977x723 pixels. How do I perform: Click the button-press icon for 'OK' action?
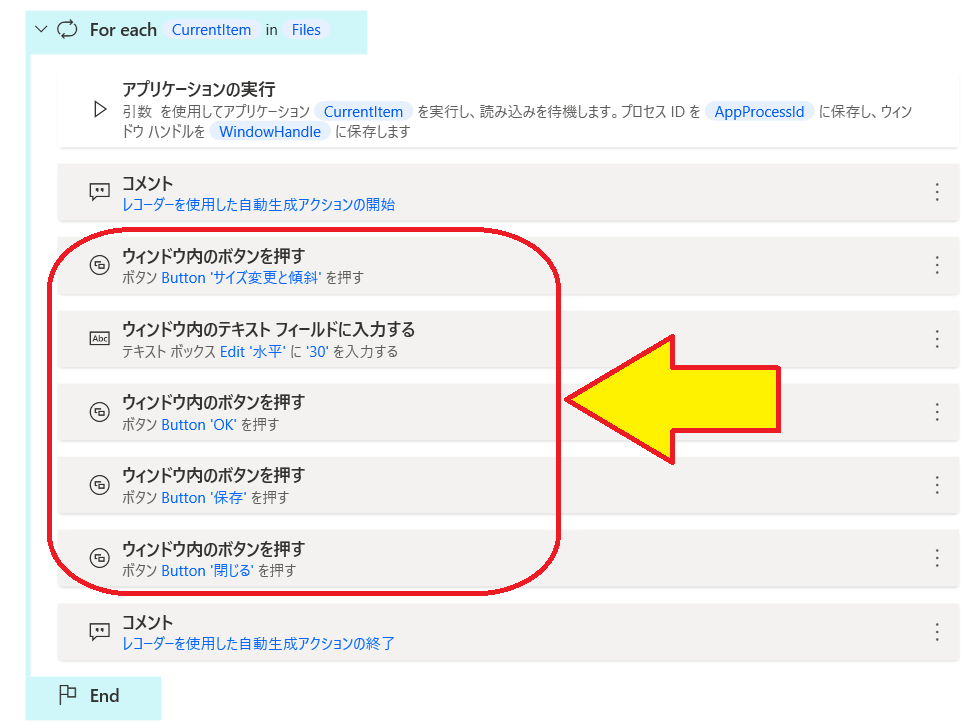point(99,412)
